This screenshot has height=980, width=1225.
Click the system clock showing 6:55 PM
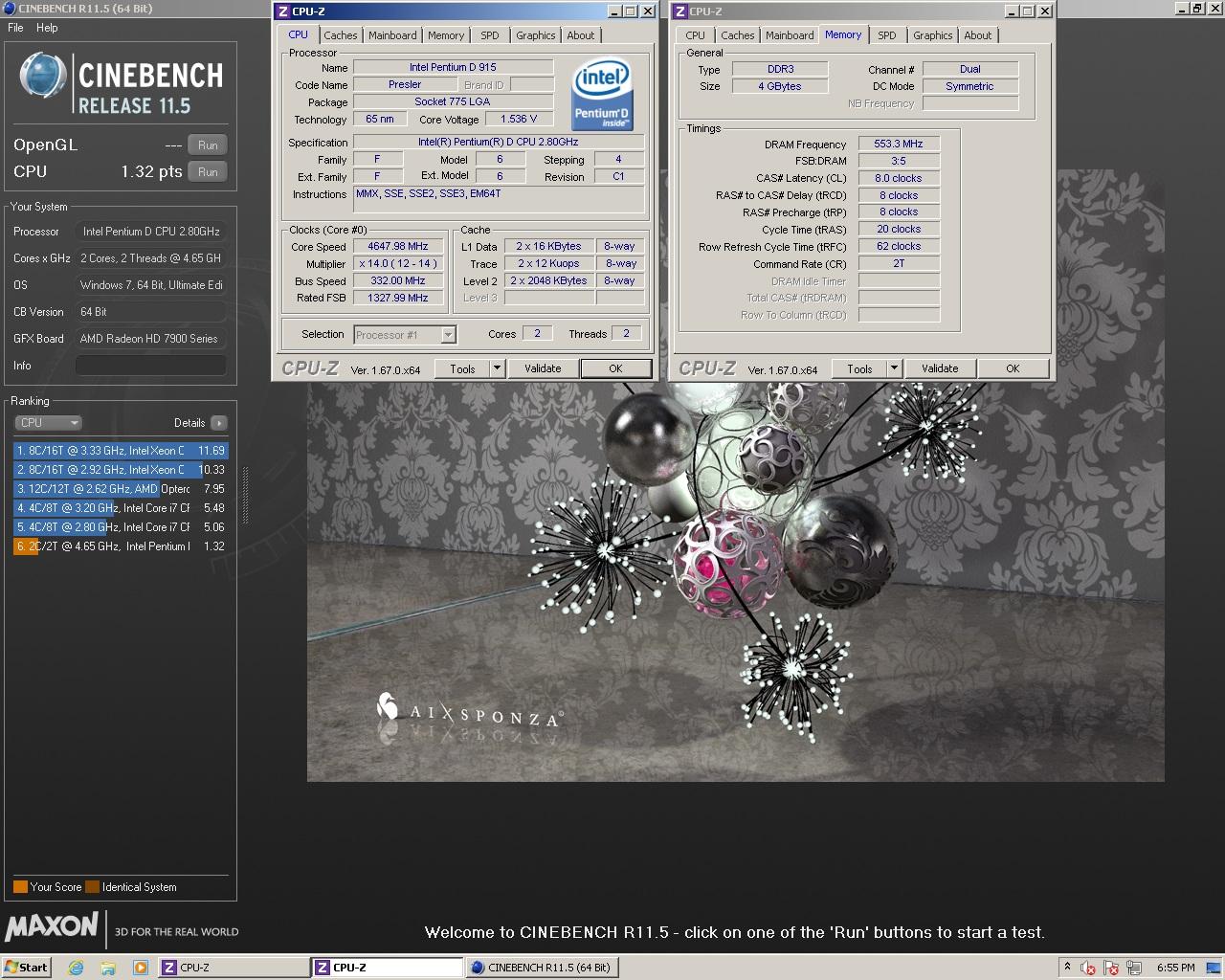(1175, 968)
